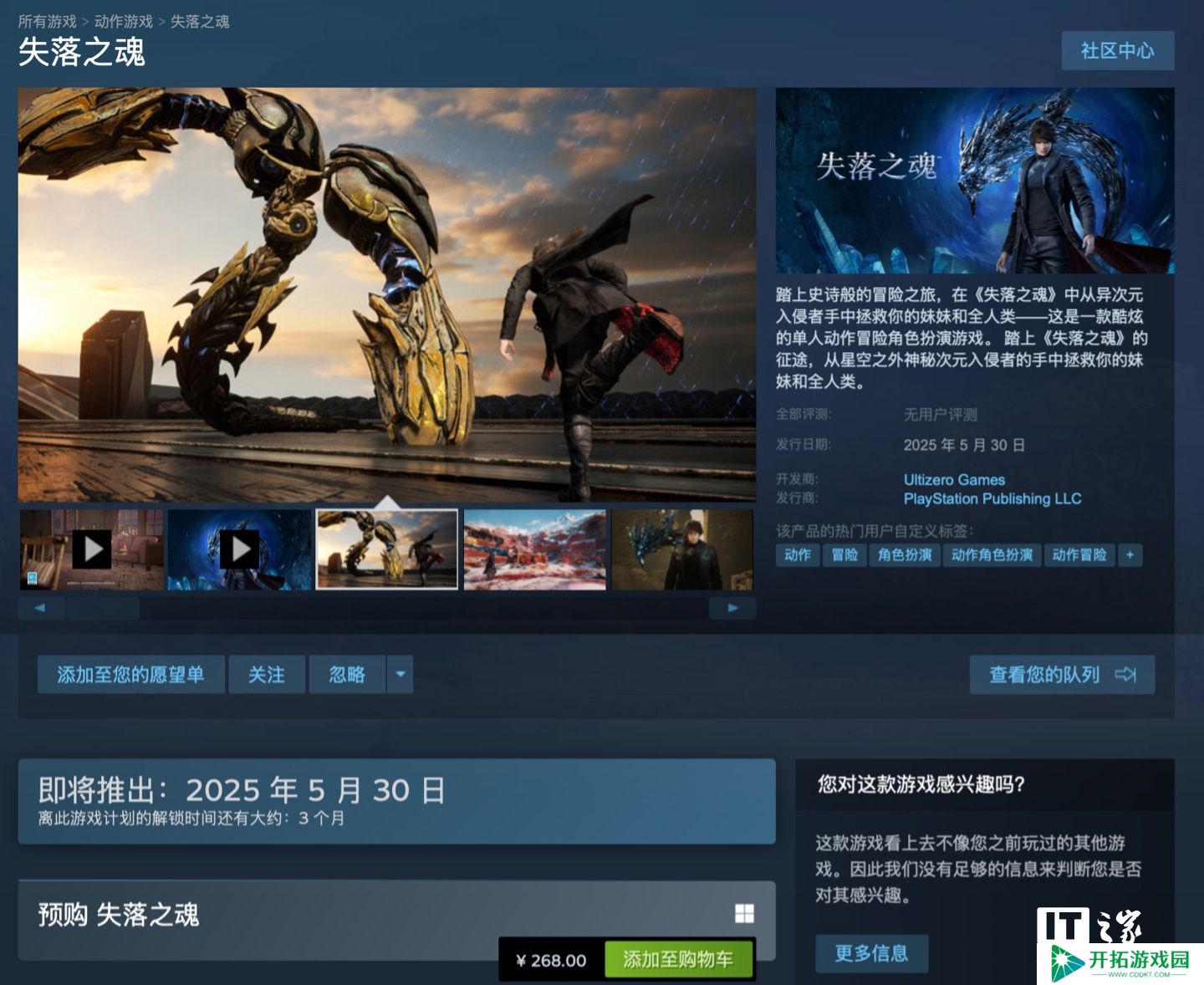Click the release date 2025 年 5 月 30 日 text

[964, 446]
